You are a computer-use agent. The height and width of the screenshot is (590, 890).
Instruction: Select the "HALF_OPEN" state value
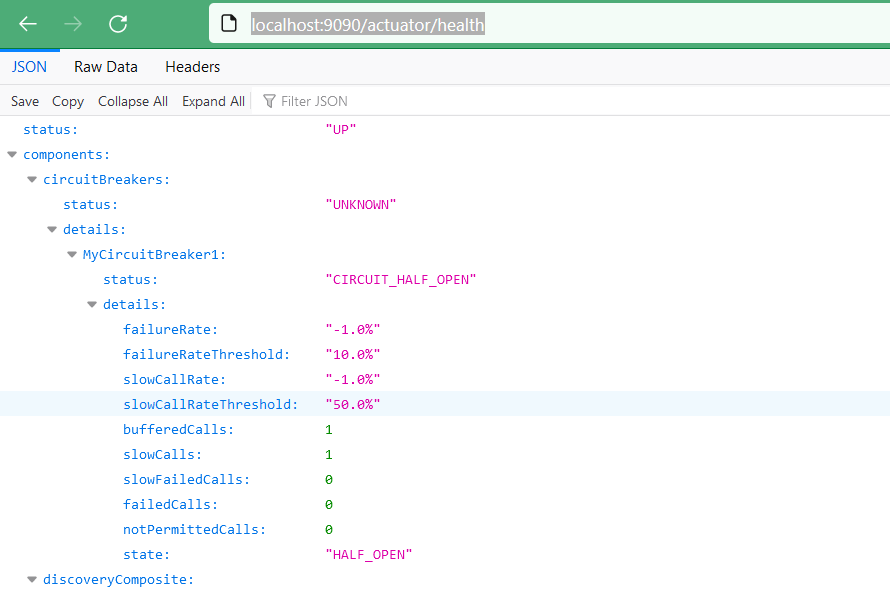point(369,554)
